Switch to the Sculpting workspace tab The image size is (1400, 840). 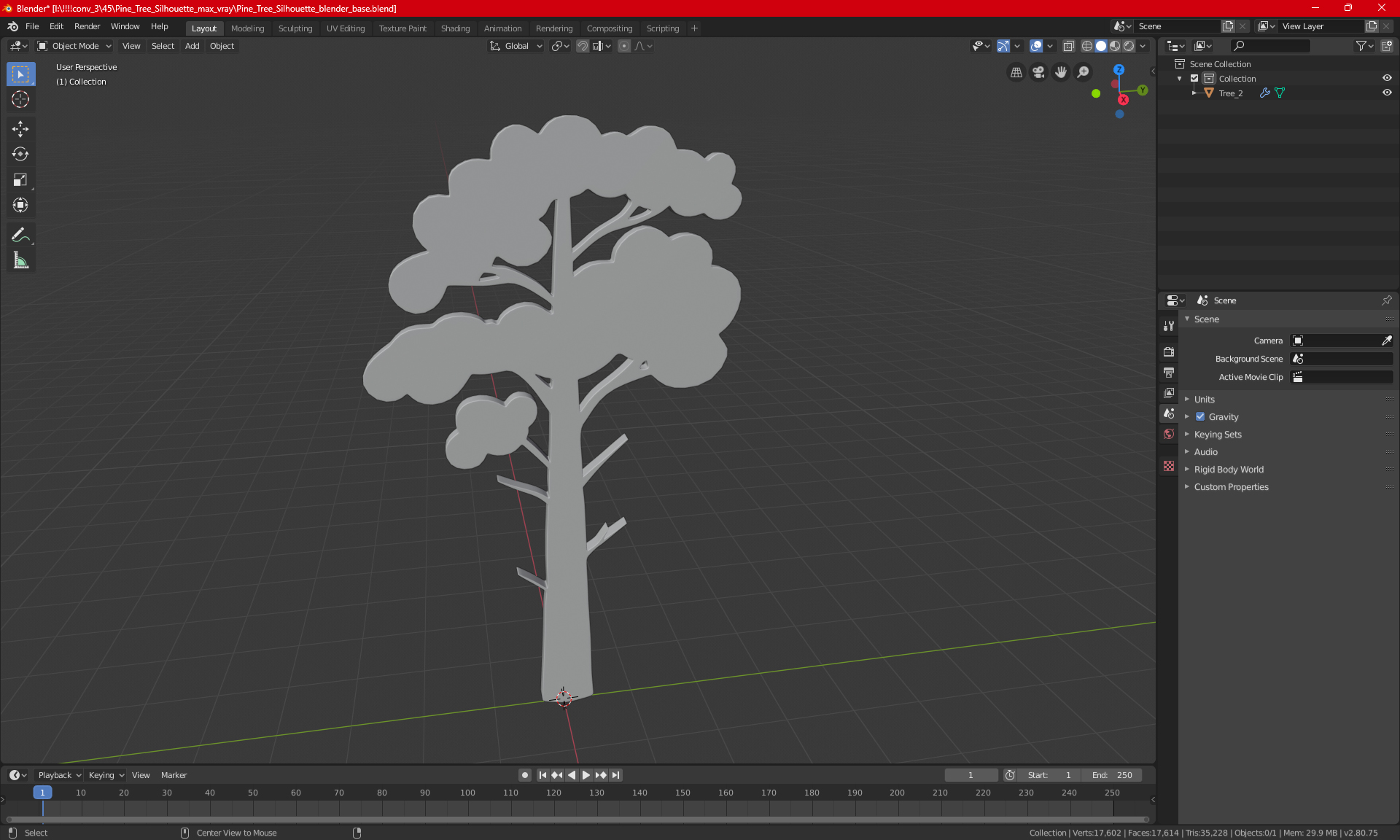tap(295, 28)
